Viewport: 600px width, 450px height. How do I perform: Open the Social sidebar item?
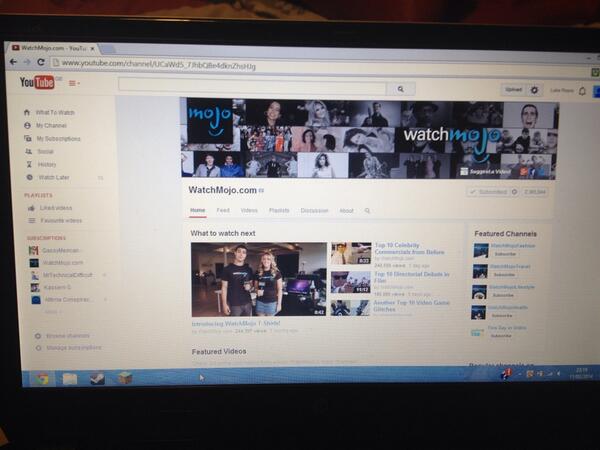45,152
